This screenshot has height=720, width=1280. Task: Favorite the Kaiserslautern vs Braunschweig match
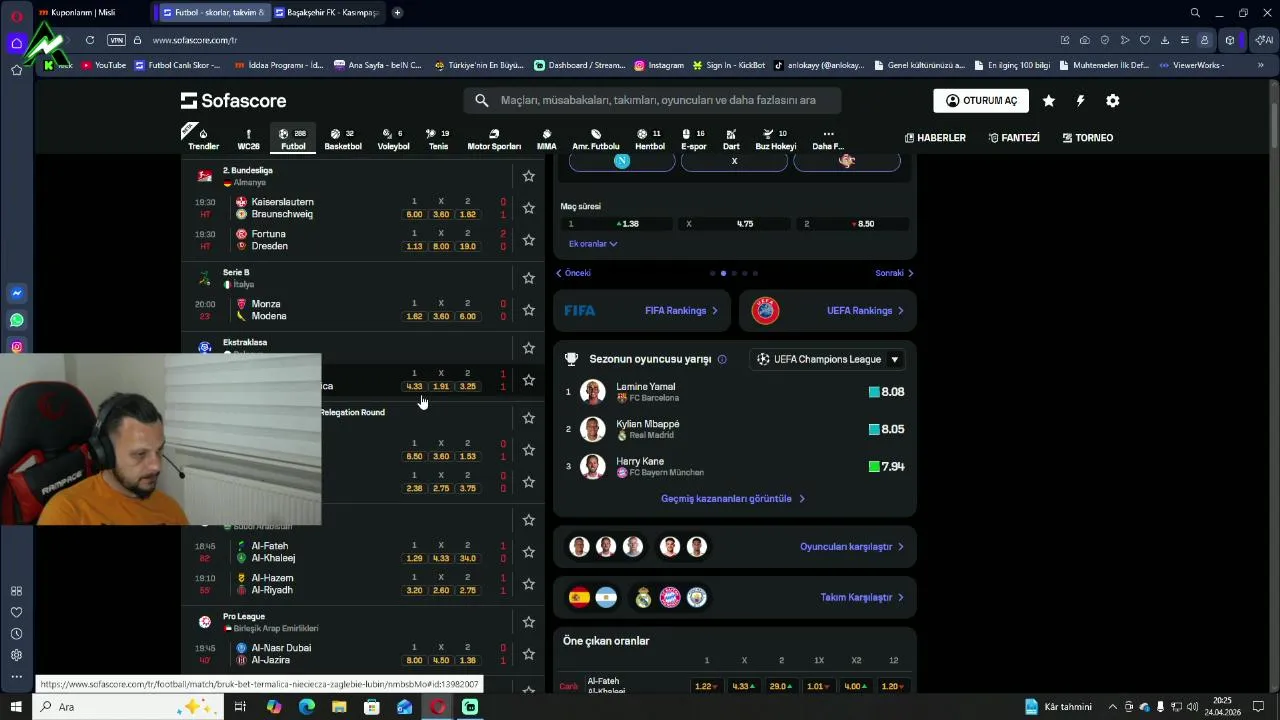(529, 208)
